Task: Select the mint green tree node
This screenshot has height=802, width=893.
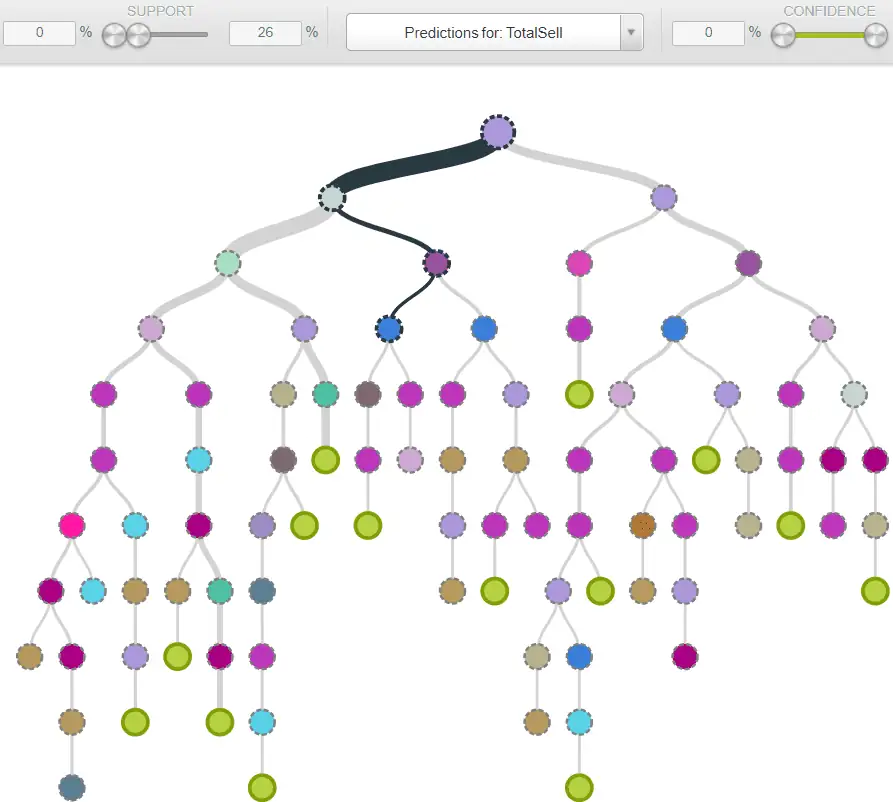Action: (228, 263)
